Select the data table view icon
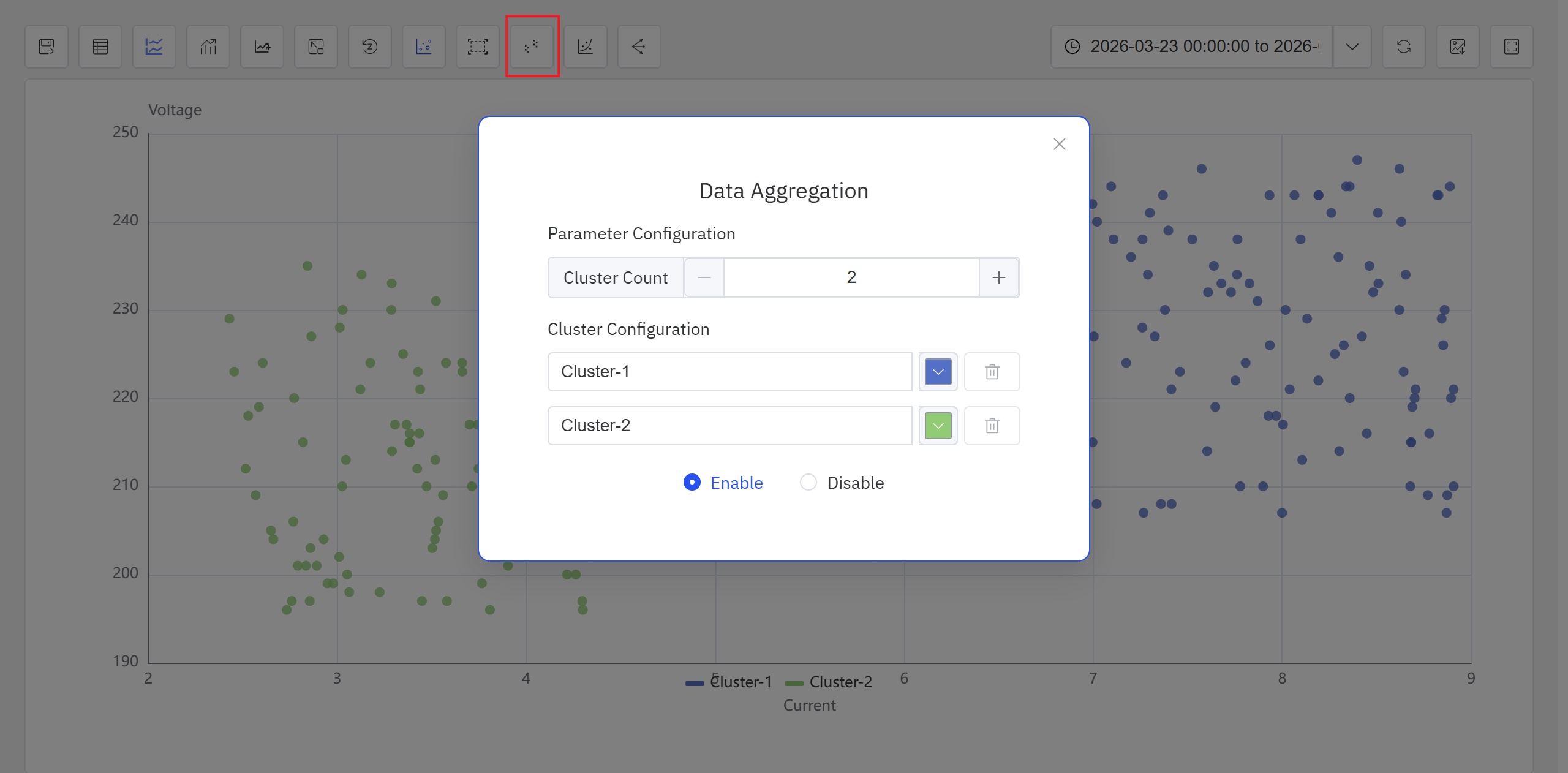1568x773 pixels. click(100, 46)
